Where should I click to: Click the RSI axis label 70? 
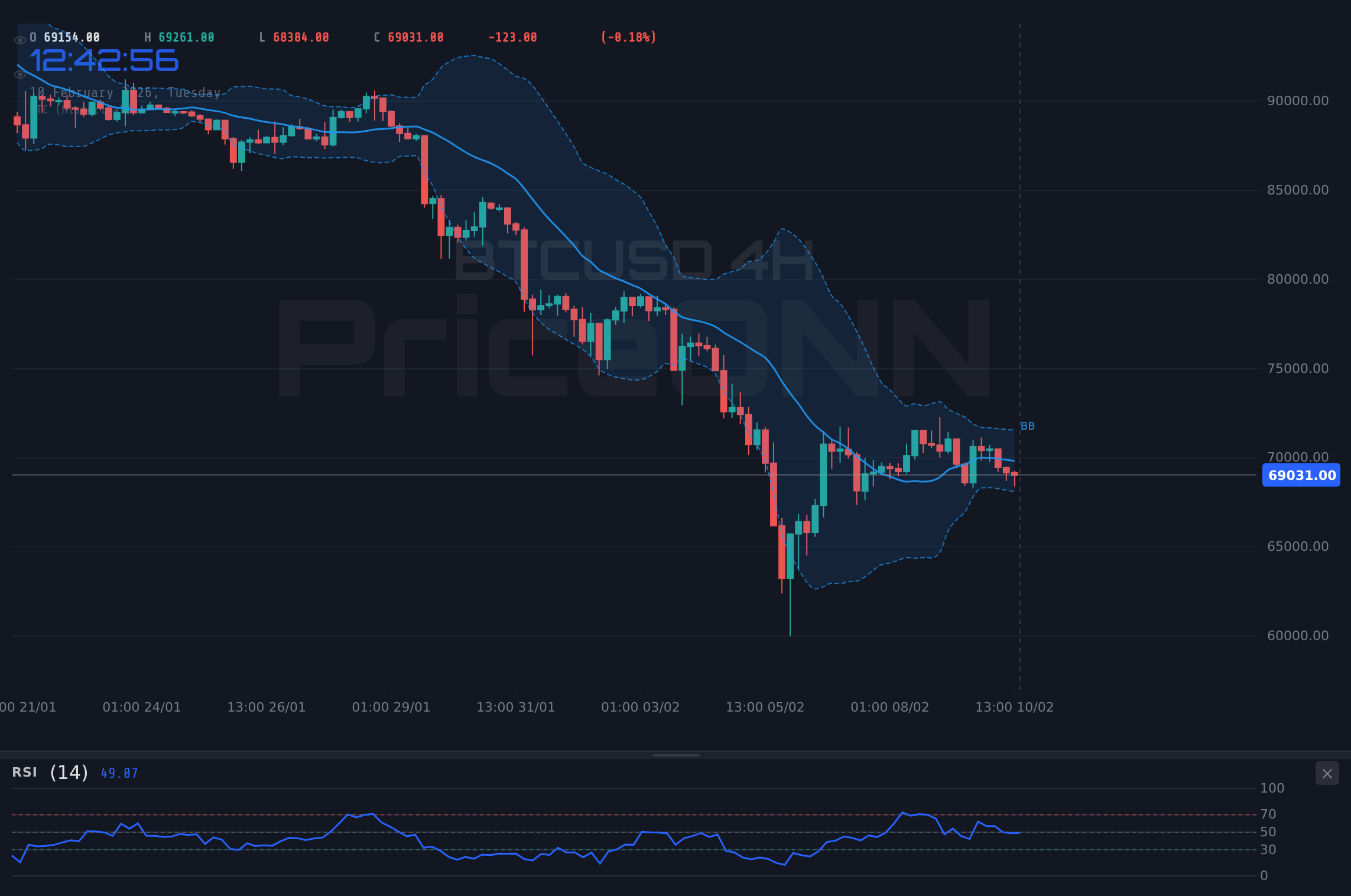(x=1268, y=814)
